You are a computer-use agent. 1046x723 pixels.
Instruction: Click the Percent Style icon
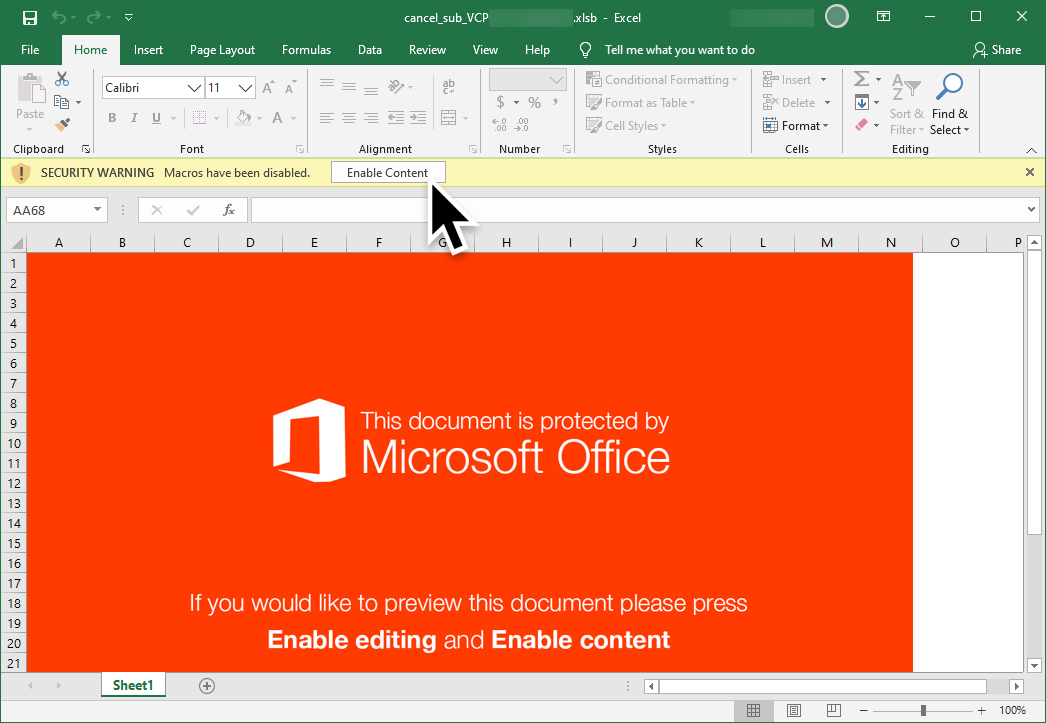pos(534,102)
